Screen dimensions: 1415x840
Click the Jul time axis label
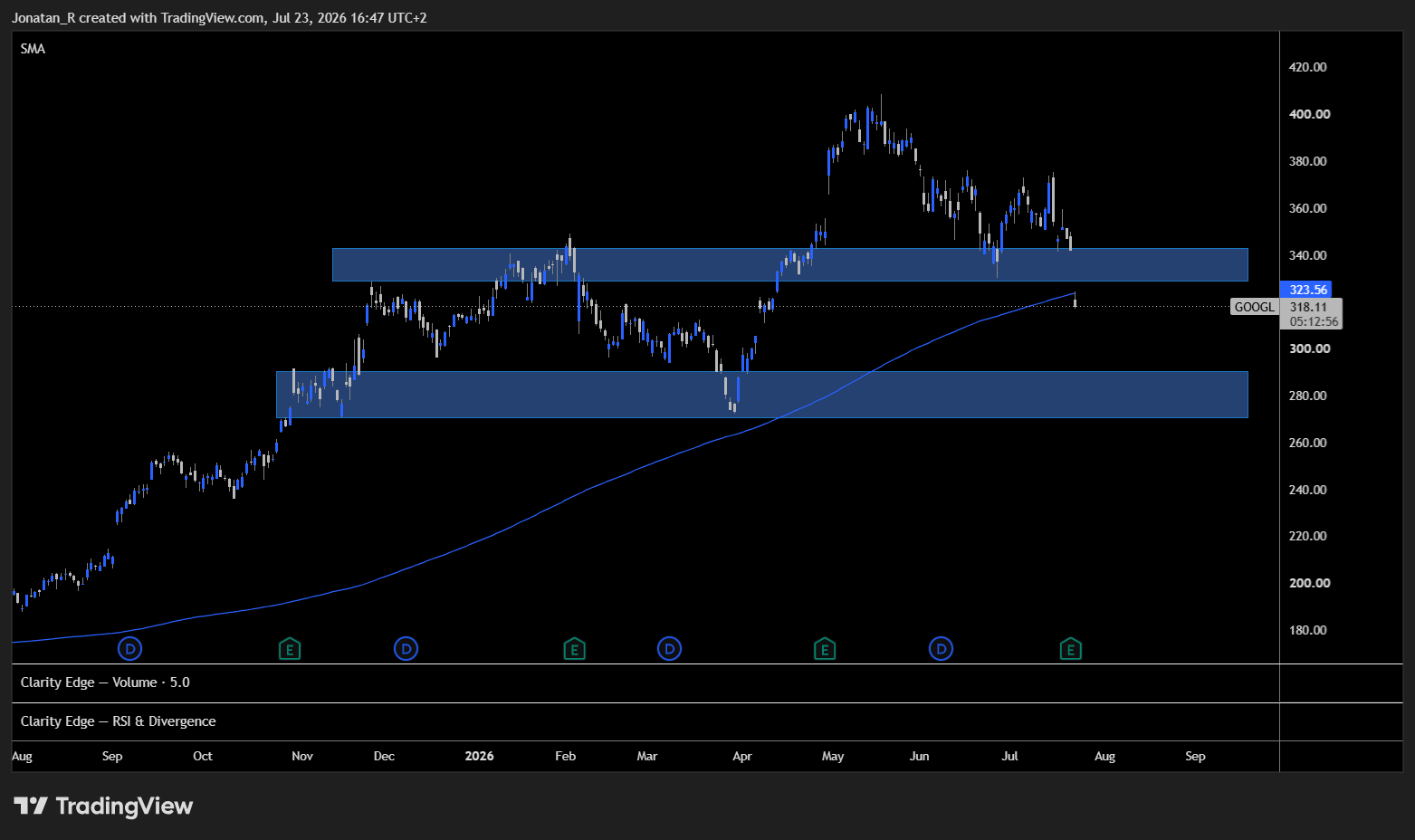pyautogui.click(x=1009, y=756)
